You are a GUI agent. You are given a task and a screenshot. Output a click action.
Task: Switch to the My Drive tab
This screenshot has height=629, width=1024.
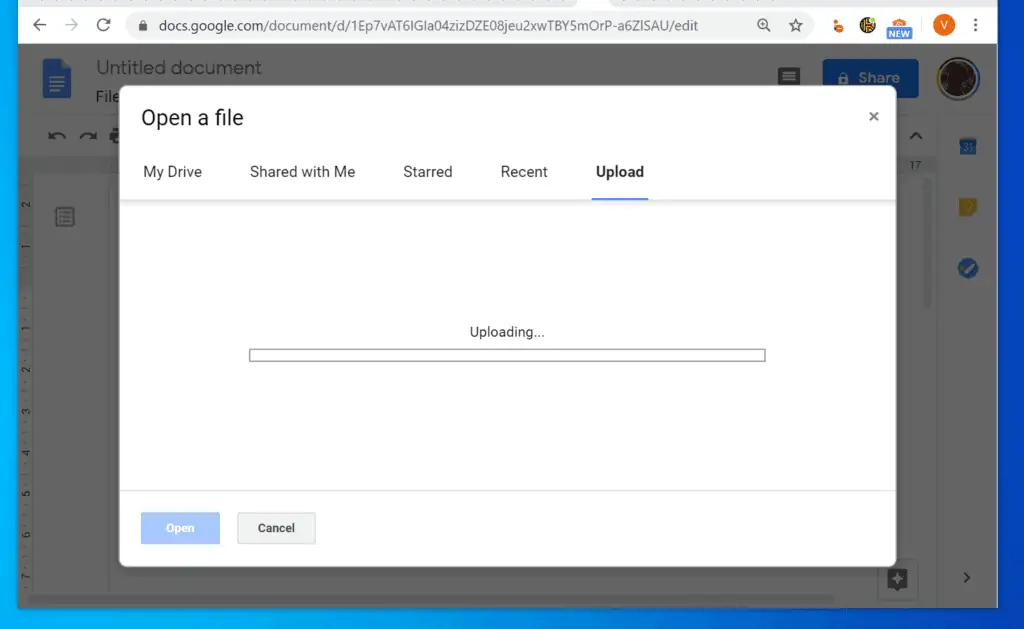172,171
